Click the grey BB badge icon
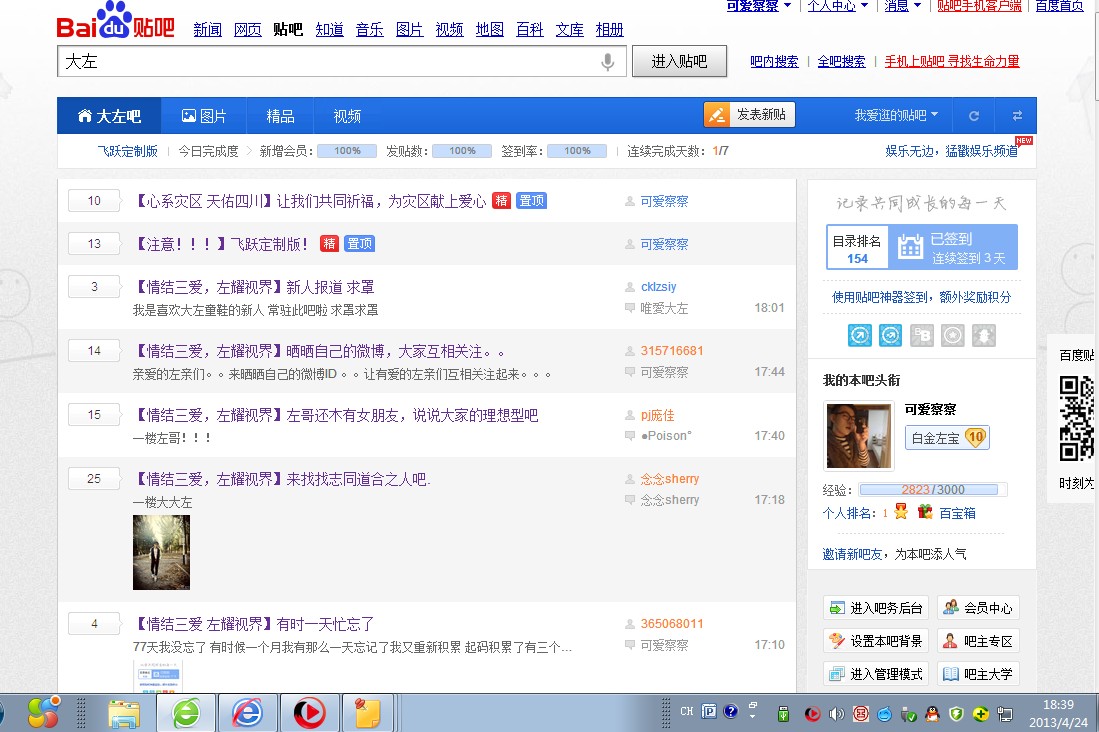The width and height of the screenshot is (1099, 732). pos(922,335)
